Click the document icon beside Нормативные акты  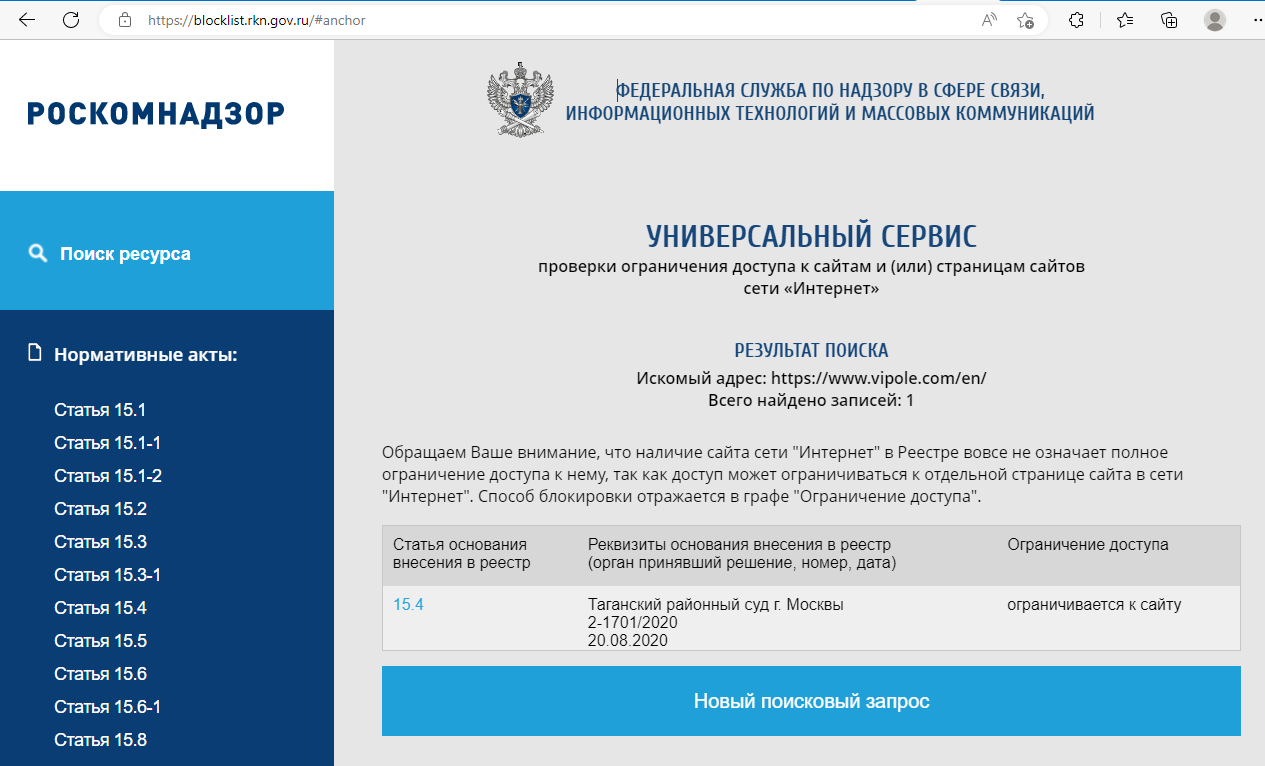point(36,352)
